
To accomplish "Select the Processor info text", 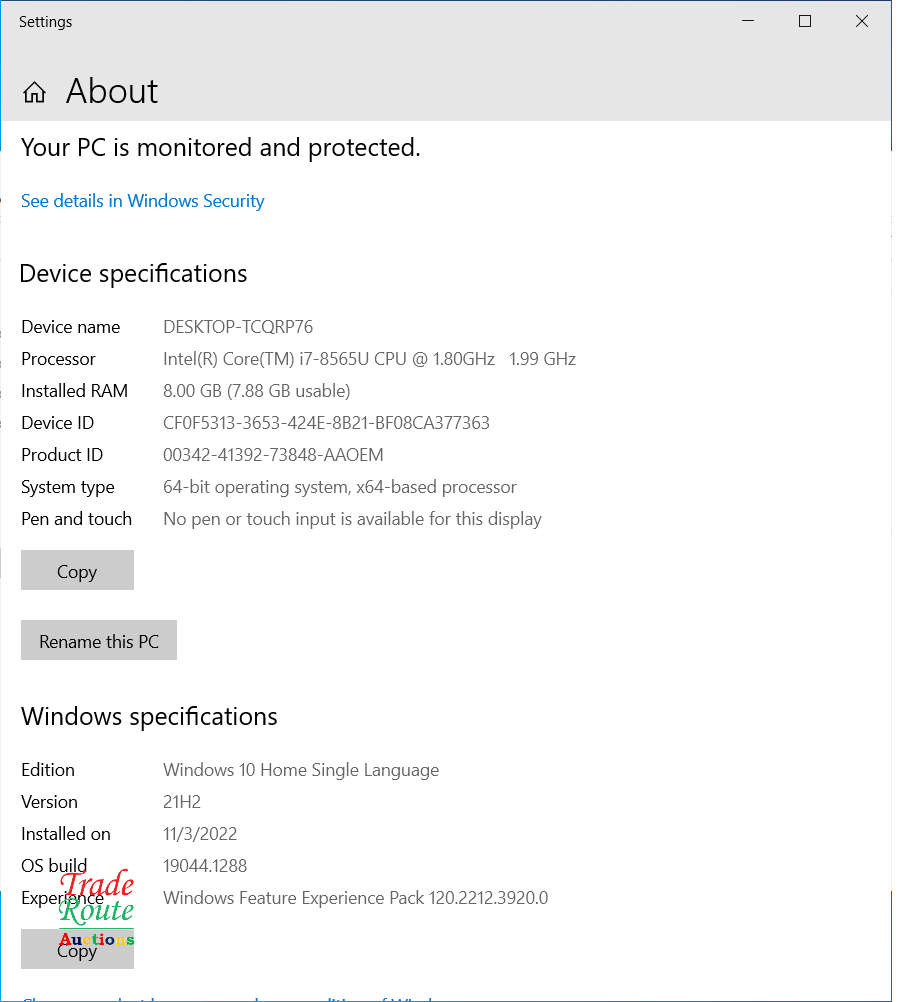I will tap(370, 359).
